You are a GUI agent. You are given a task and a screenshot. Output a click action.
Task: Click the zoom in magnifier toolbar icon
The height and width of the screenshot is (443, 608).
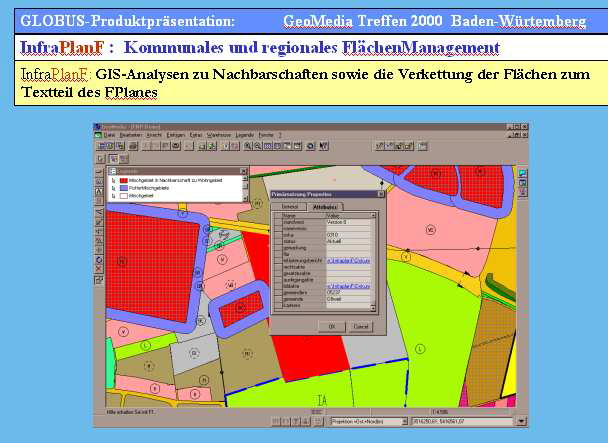tap(248, 146)
